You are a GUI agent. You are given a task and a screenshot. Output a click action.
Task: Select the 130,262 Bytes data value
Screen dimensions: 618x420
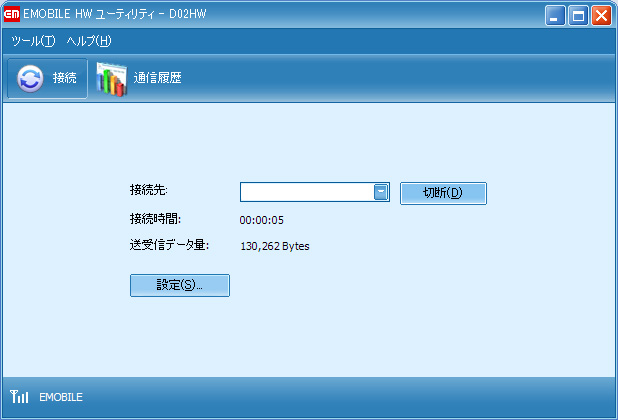[275, 246]
